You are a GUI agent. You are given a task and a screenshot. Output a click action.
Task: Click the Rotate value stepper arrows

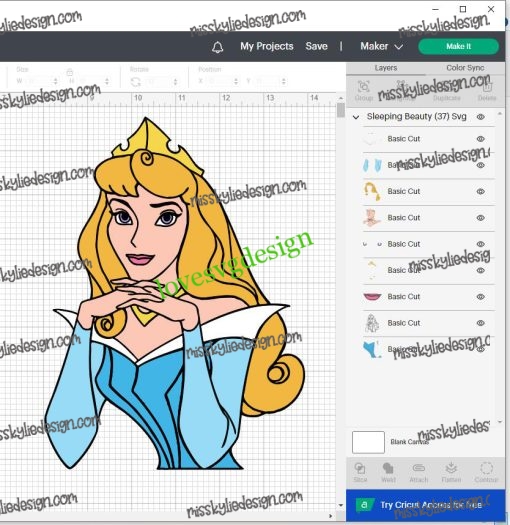click(175, 81)
